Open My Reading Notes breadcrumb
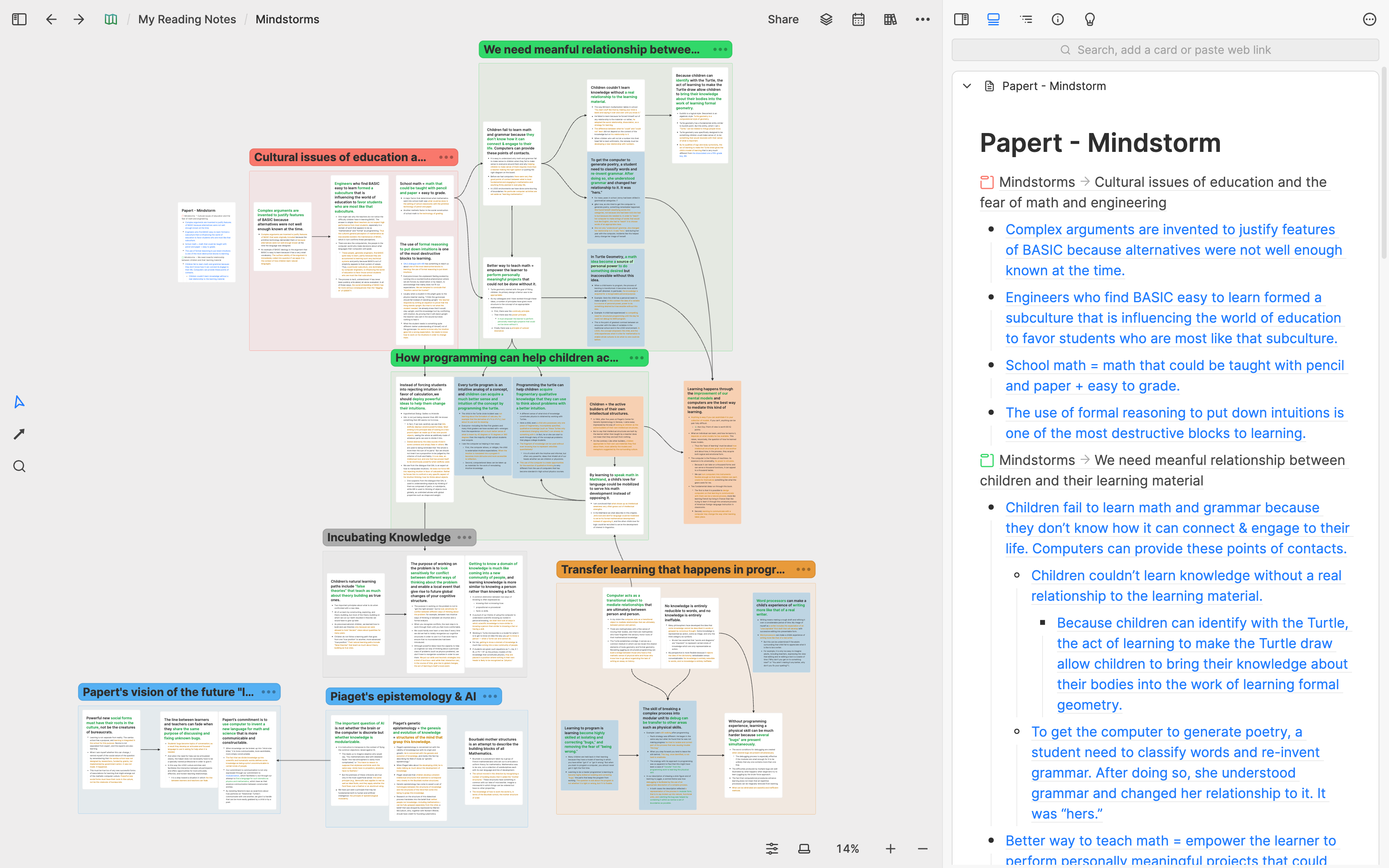The height and width of the screenshot is (868, 1389). coord(187,20)
